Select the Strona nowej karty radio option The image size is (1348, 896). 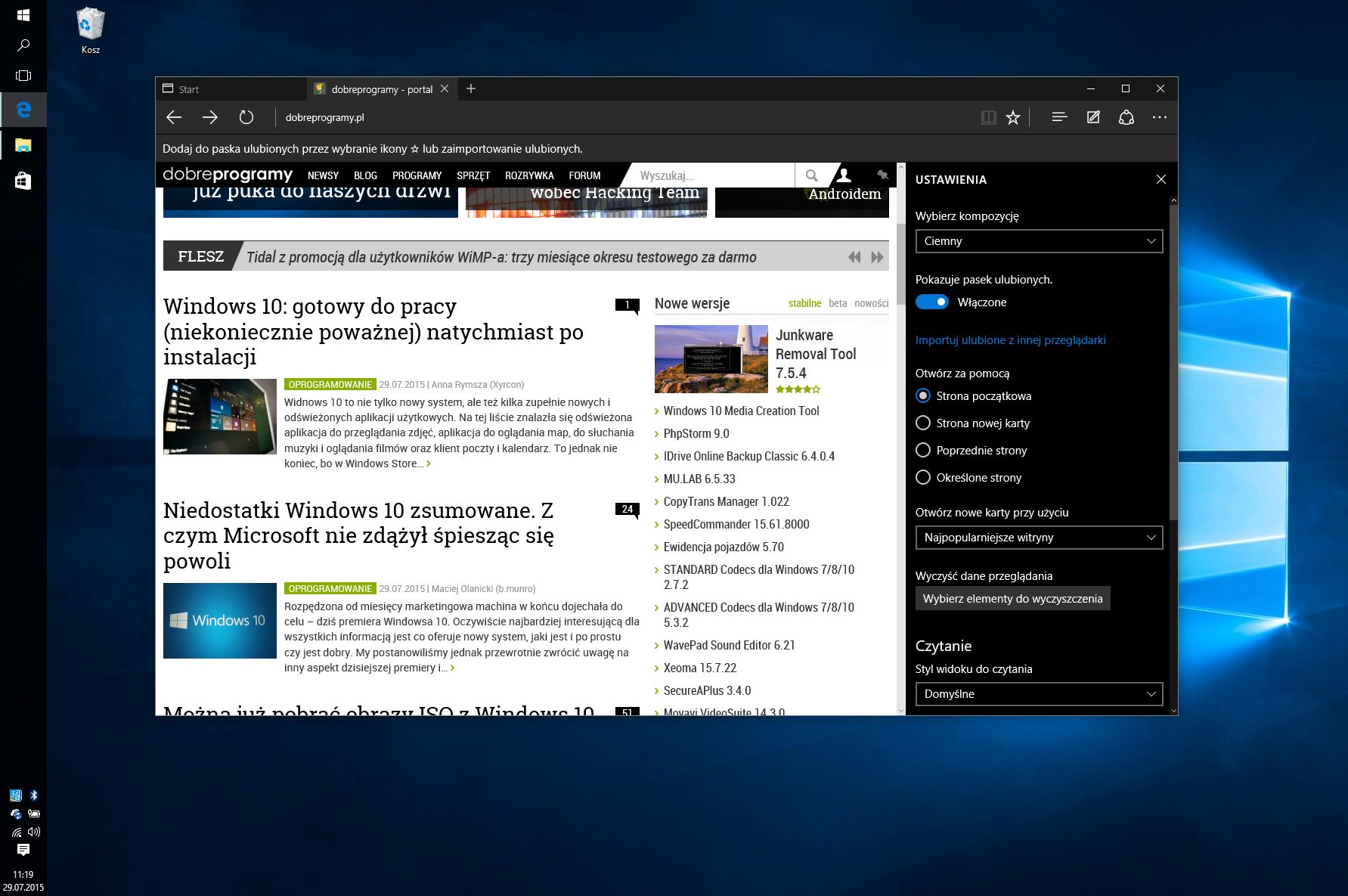pyautogui.click(x=923, y=423)
